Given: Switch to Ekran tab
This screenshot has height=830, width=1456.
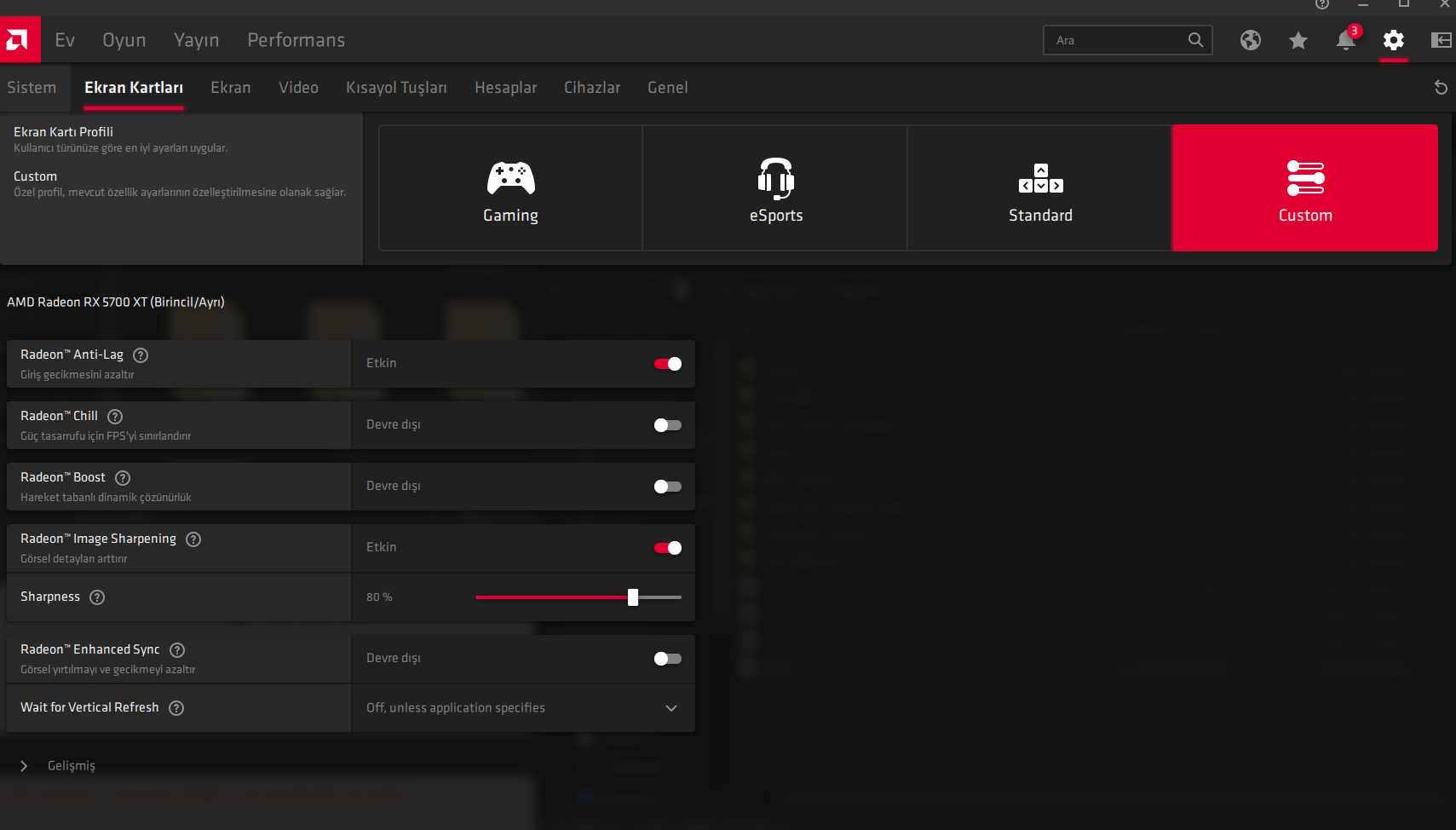Looking at the screenshot, I should 231,88.
